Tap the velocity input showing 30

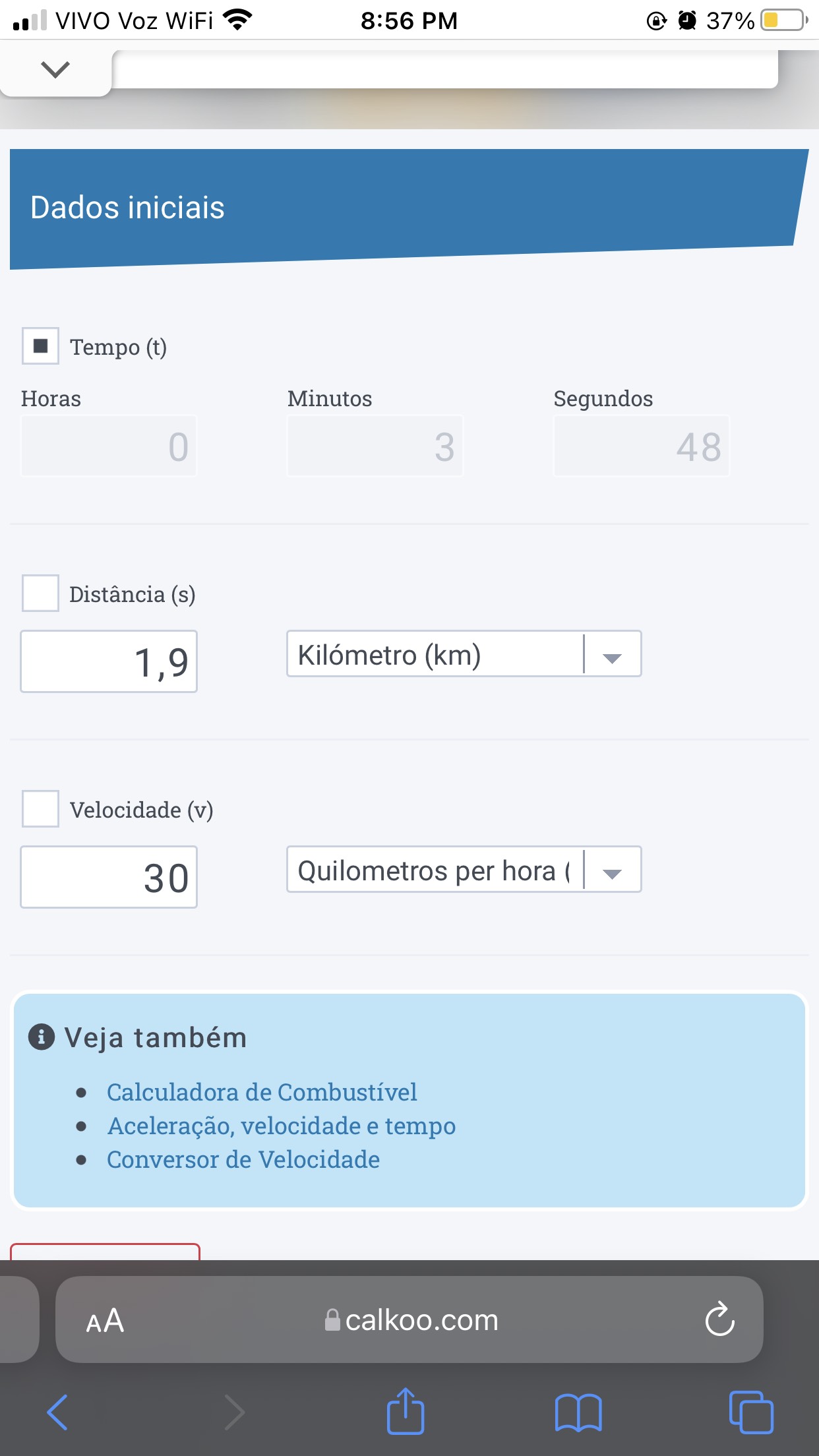coord(109,877)
